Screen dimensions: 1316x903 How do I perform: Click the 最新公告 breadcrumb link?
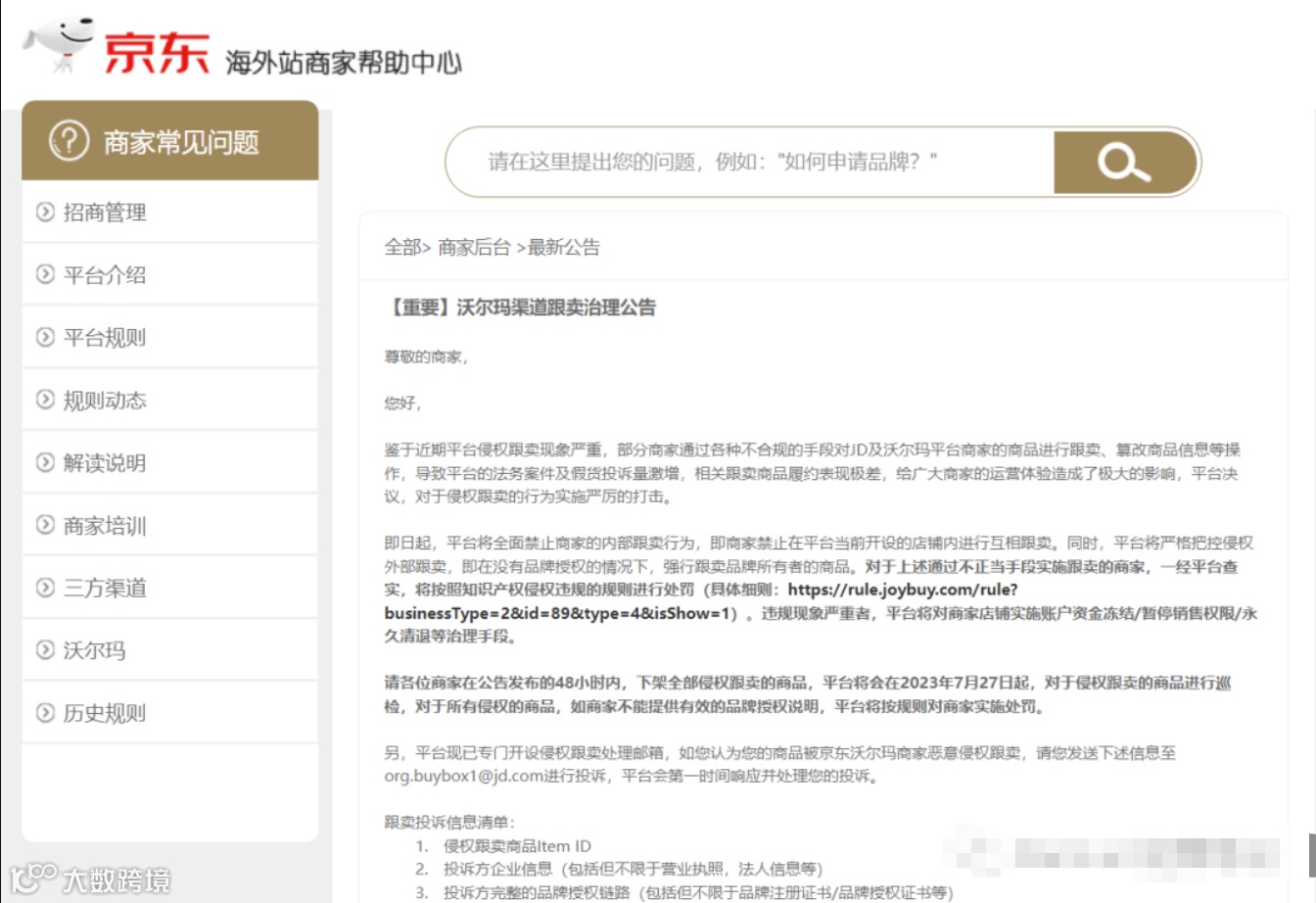(x=564, y=247)
